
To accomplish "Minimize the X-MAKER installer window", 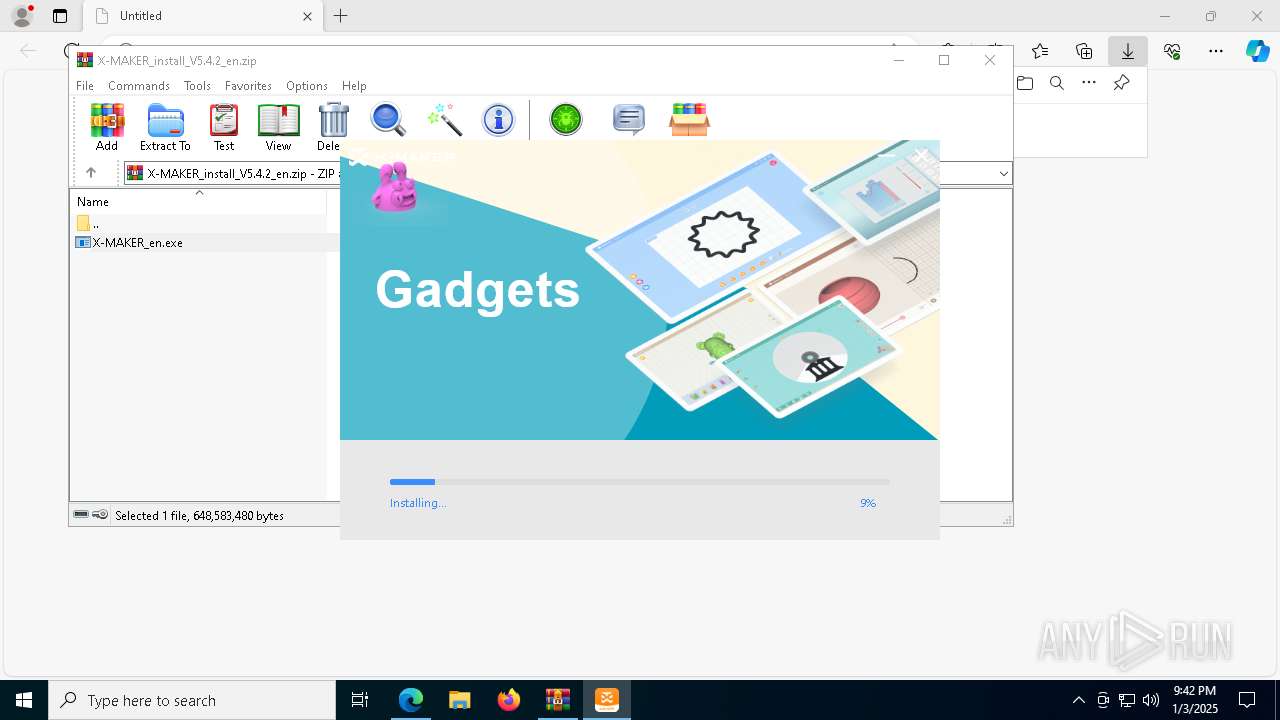I will click(x=886, y=154).
